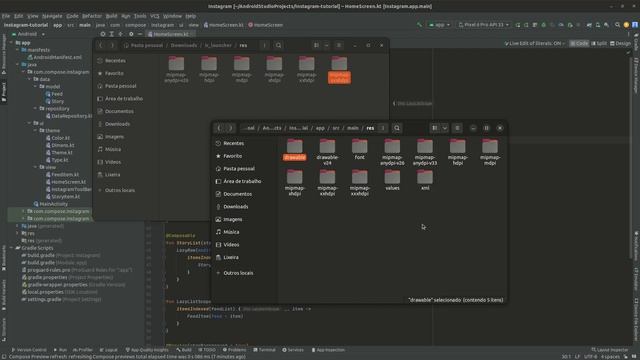This screenshot has height=360, width=640.
Task: Click the UTF-8 encoding in status bar
Action: [590, 357]
